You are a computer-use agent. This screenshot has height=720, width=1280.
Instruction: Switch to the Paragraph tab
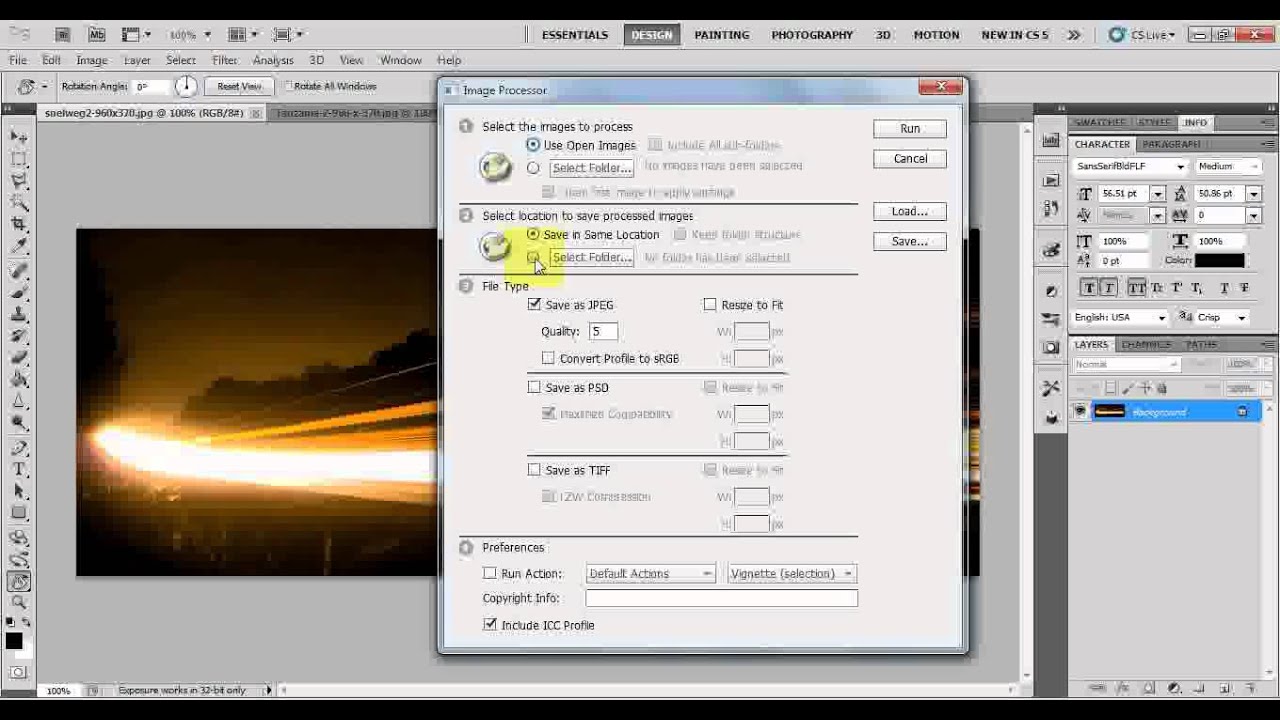click(x=1170, y=144)
